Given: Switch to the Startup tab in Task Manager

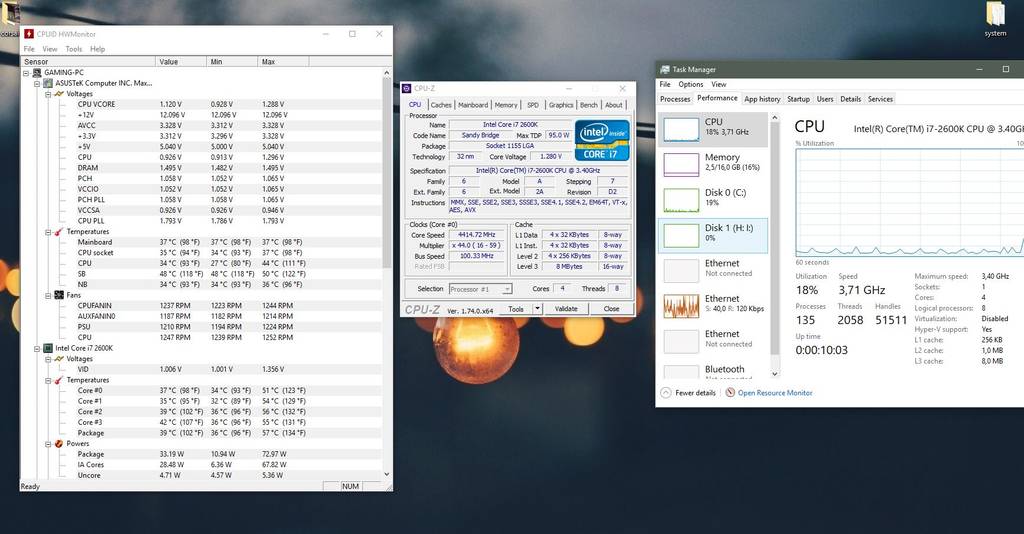Looking at the screenshot, I should point(798,99).
